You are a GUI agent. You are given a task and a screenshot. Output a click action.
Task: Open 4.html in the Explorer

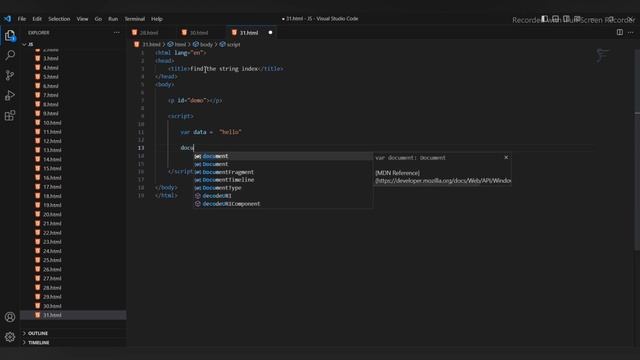pos(51,68)
